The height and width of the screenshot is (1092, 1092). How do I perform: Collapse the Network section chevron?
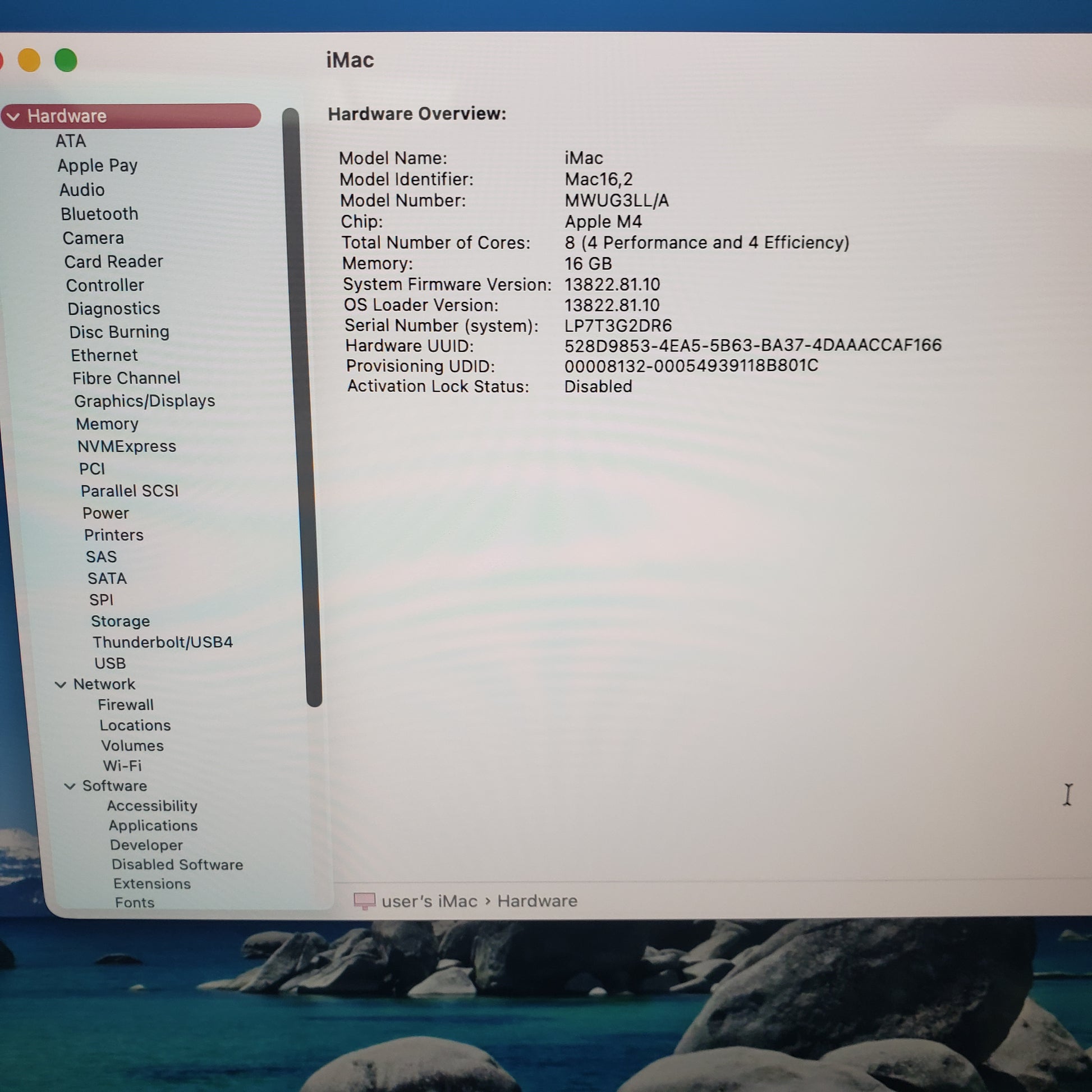pos(61,685)
